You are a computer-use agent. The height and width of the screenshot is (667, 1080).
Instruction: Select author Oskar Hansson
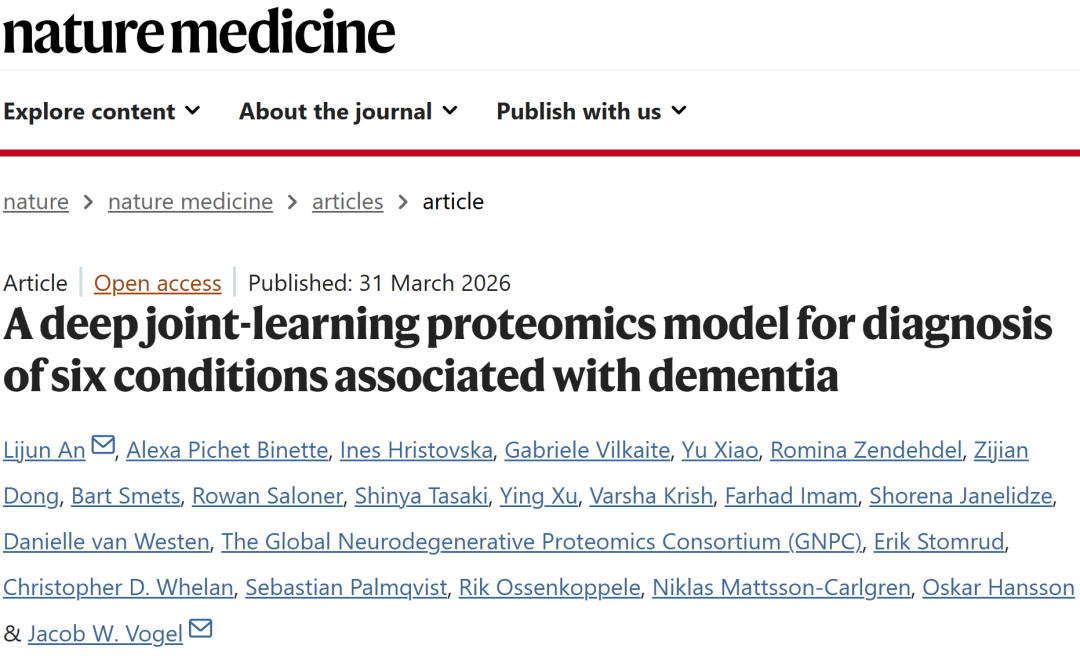998,588
